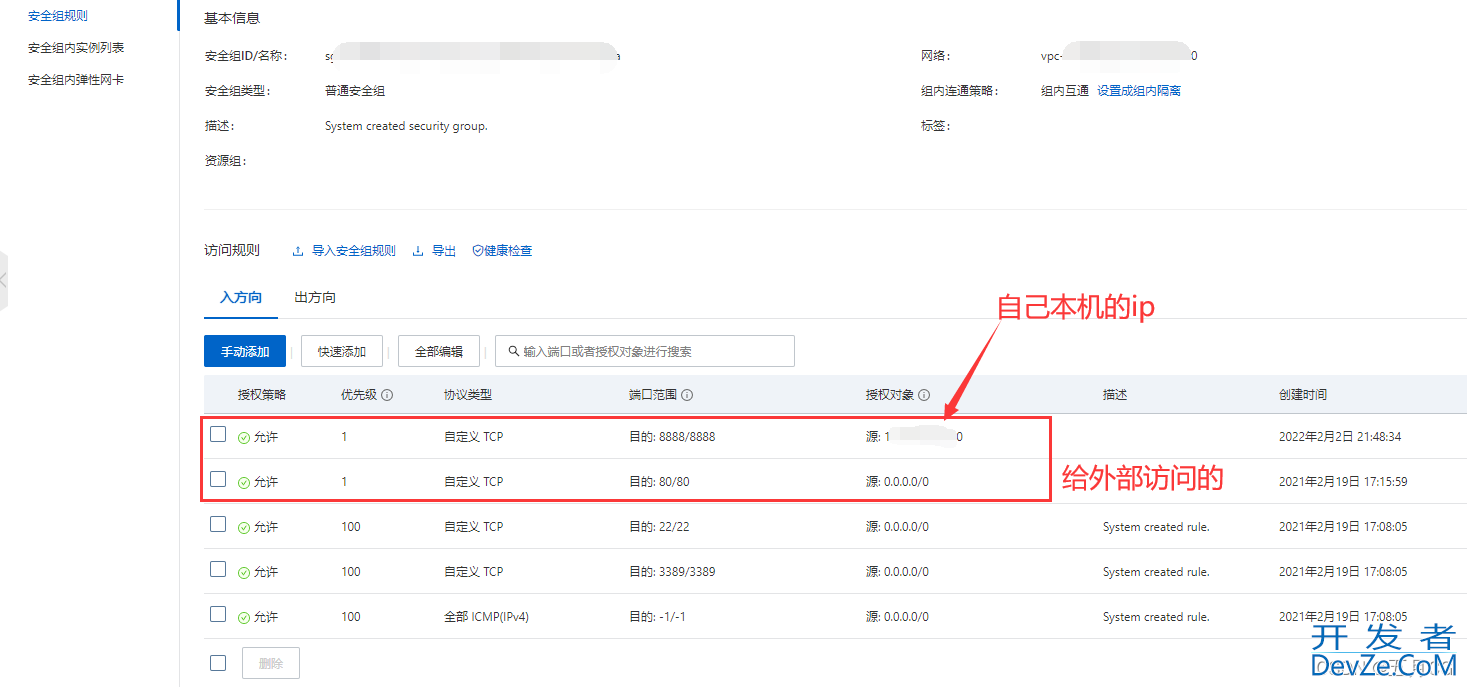
Task: Tick the checkbox for the ICMP rule
Action: click(218, 614)
